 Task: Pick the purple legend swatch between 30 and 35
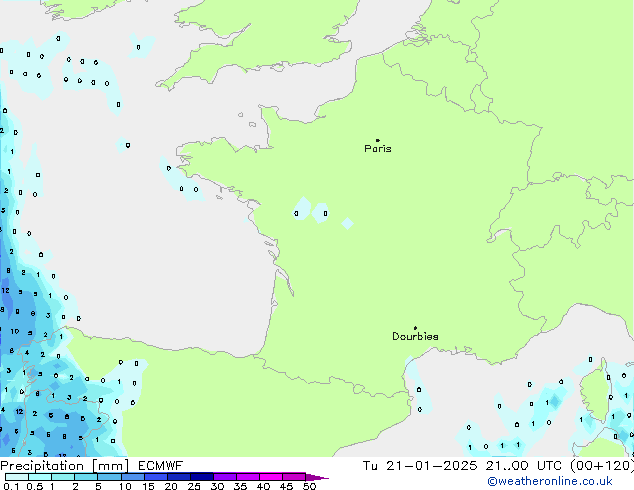[225, 477]
